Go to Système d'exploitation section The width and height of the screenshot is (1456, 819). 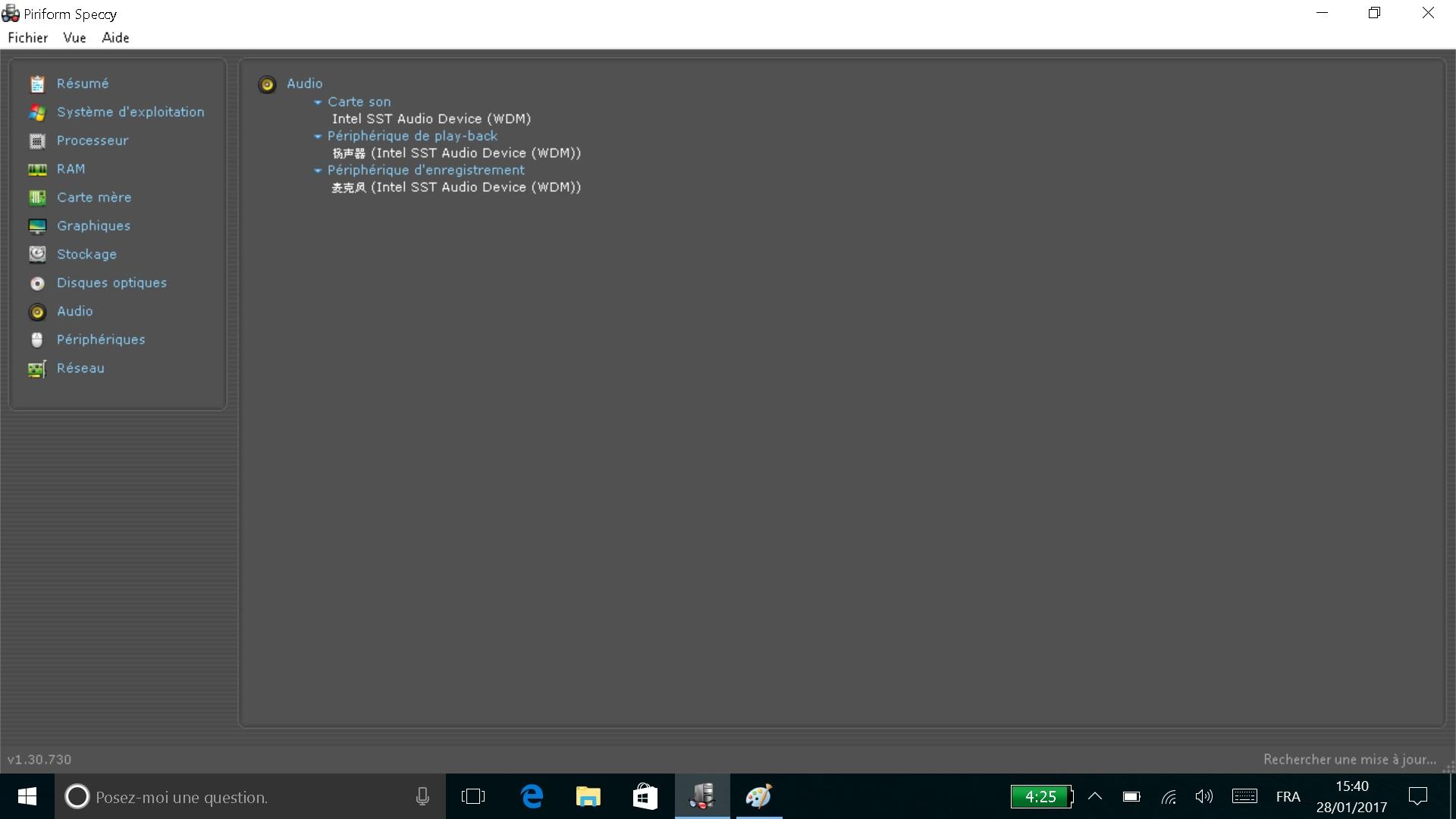(x=130, y=112)
